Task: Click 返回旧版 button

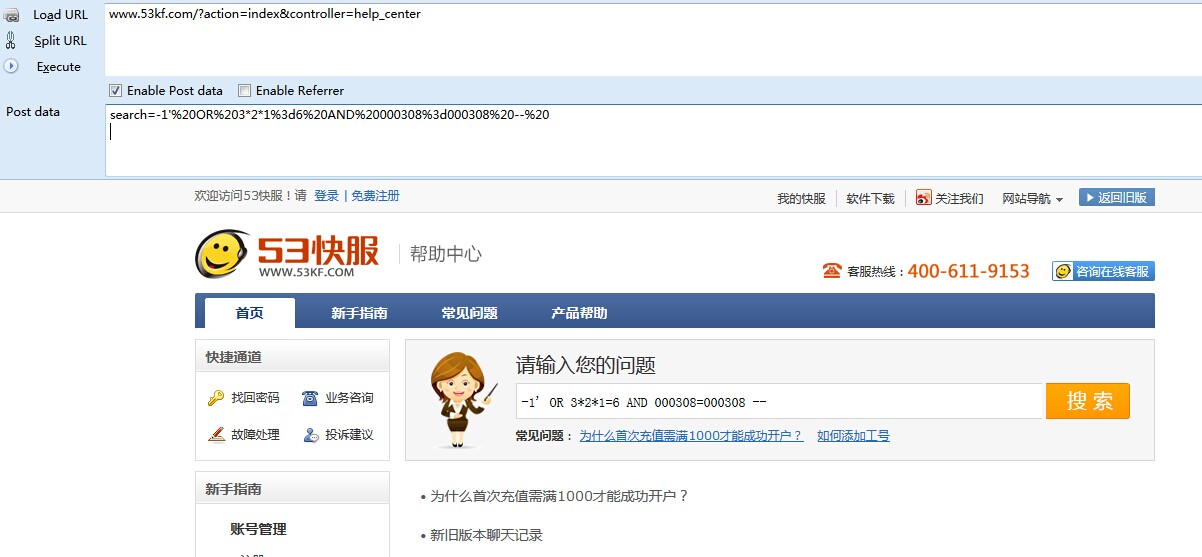Action: [x=1116, y=197]
